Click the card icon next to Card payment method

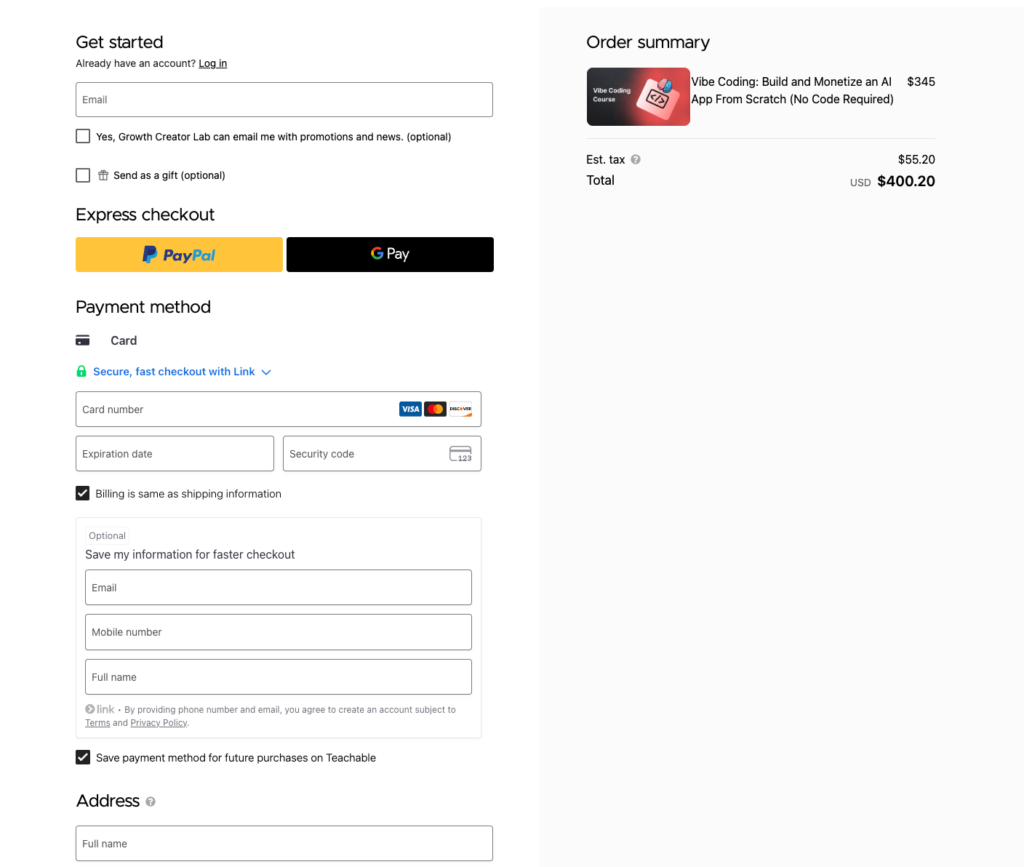pos(82,340)
